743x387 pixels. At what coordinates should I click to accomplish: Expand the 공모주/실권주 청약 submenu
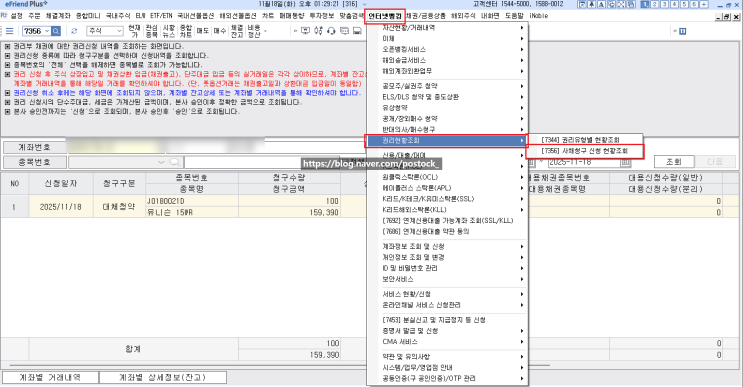[x=447, y=86]
